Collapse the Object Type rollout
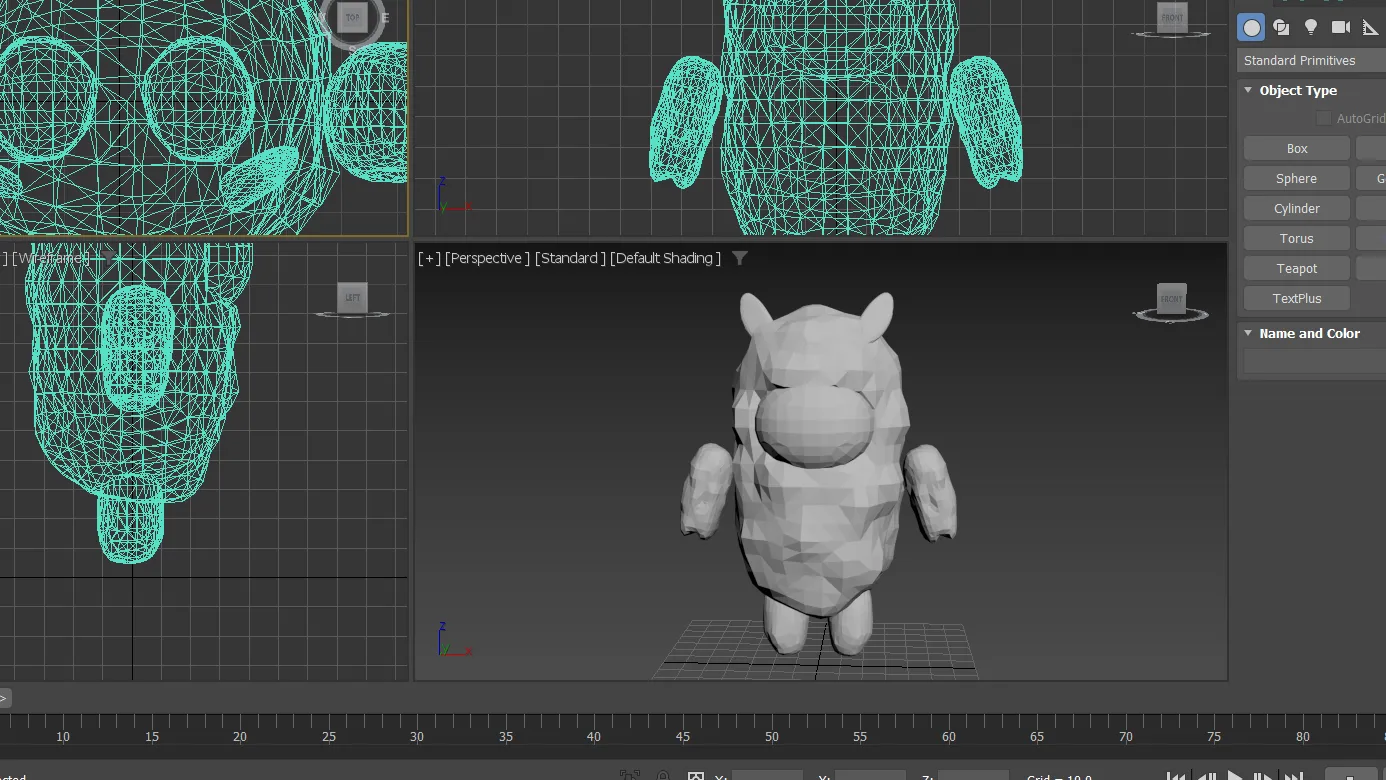The width and height of the screenshot is (1386, 780). pos(1248,91)
